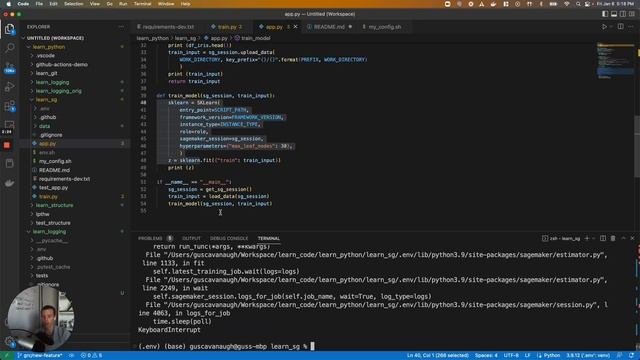This screenshot has height=360, width=640.
Task: Change file encoding UTF-8
Action: coord(511,356)
